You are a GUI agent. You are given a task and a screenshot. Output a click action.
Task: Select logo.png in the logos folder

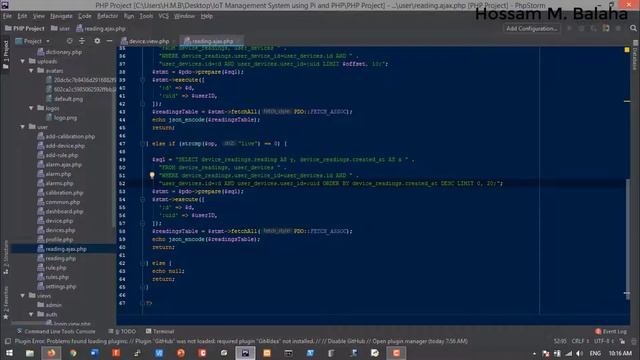tap(61, 118)
